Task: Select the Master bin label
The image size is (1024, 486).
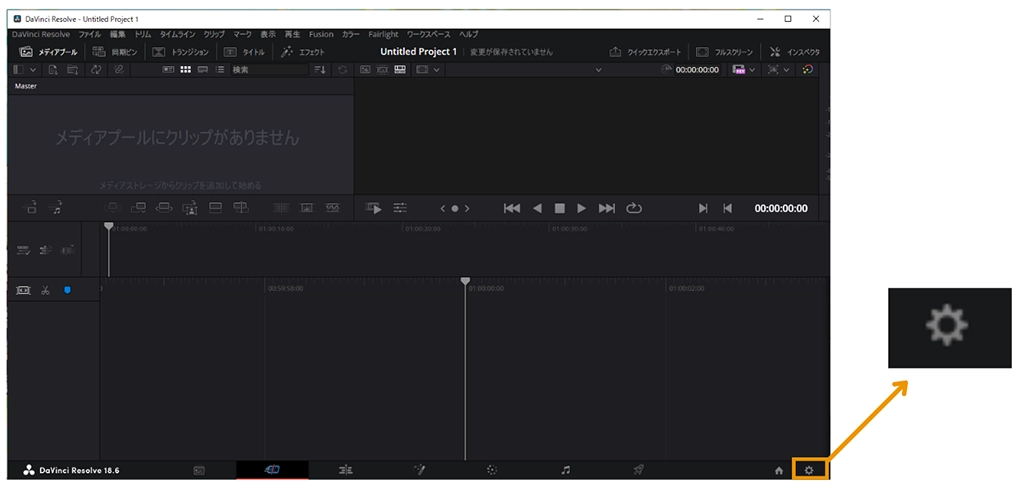Action: 26,86
